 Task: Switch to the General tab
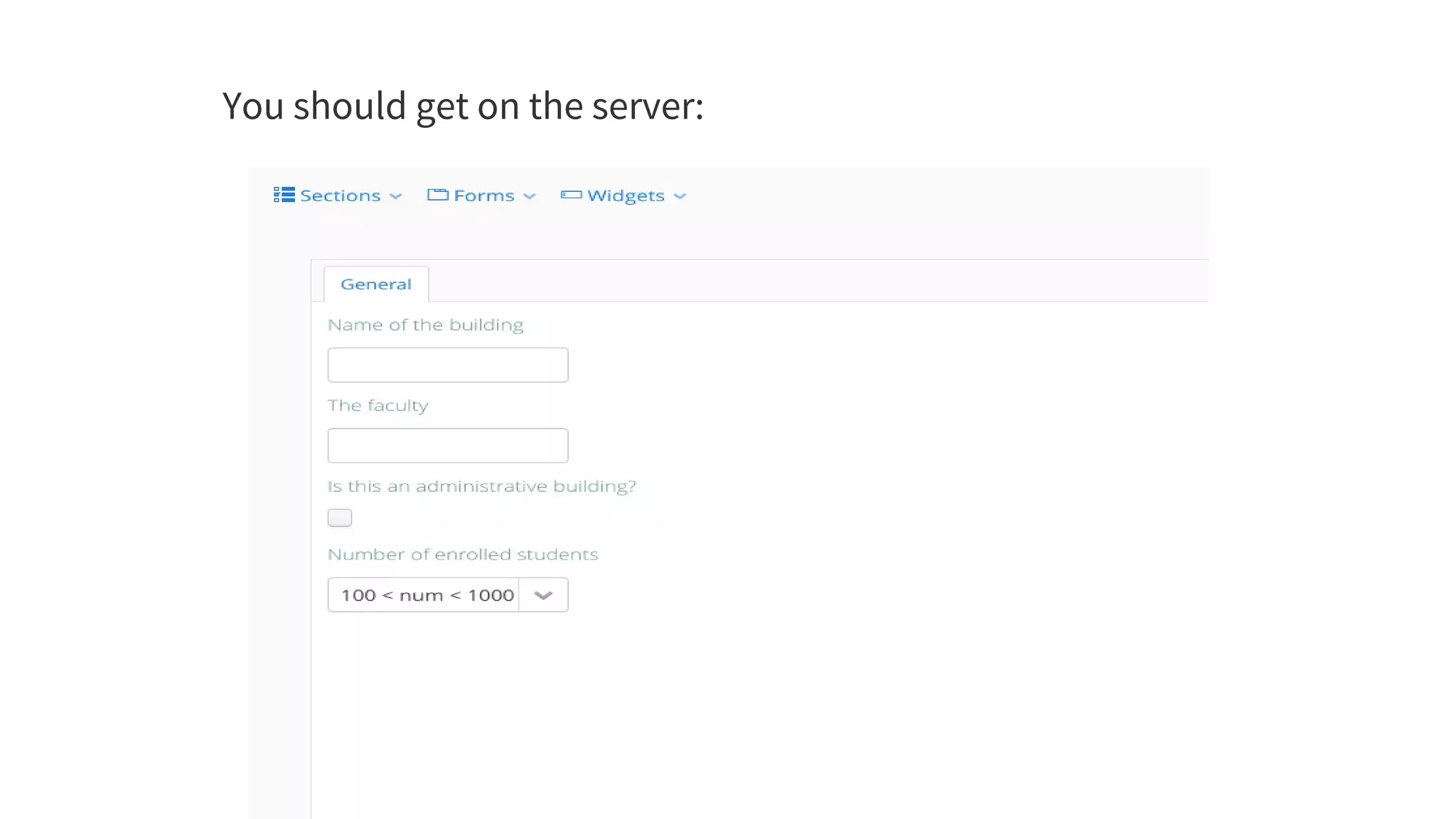click(376, 284)
